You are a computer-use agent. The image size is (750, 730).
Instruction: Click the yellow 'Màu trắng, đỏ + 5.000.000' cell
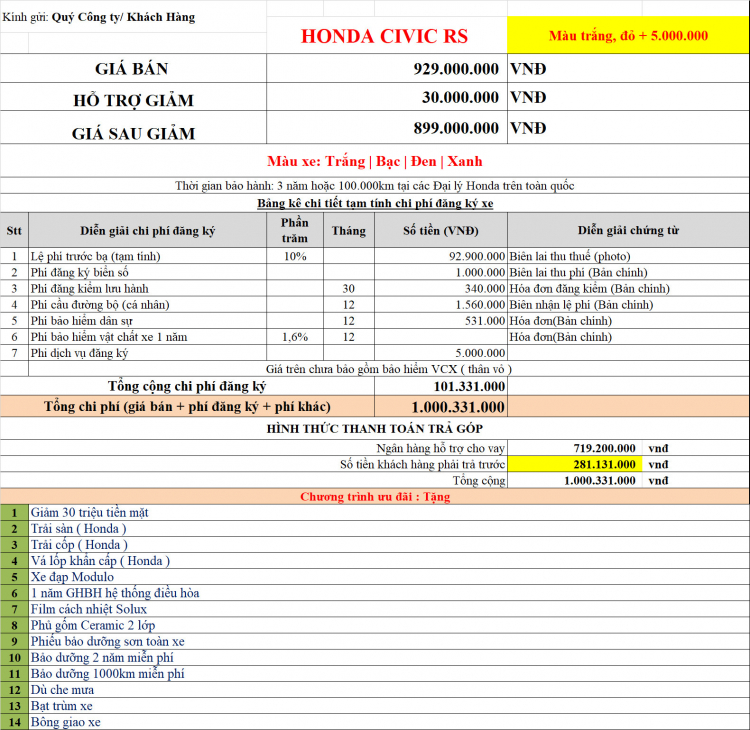628,35
